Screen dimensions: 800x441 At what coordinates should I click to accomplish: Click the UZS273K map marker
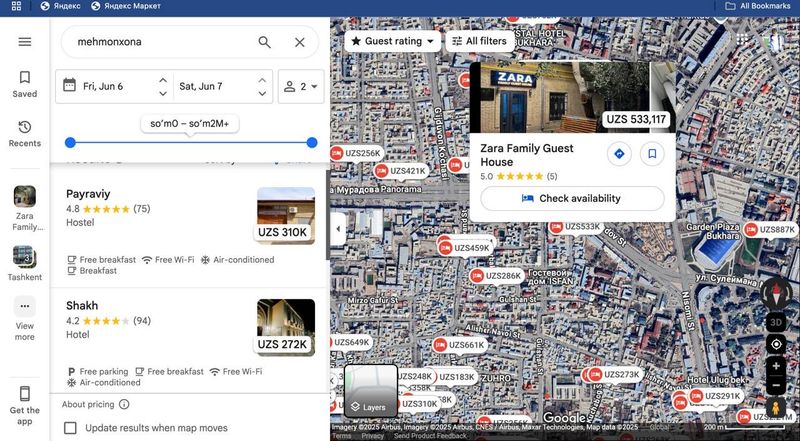click(x=615, y=375)
